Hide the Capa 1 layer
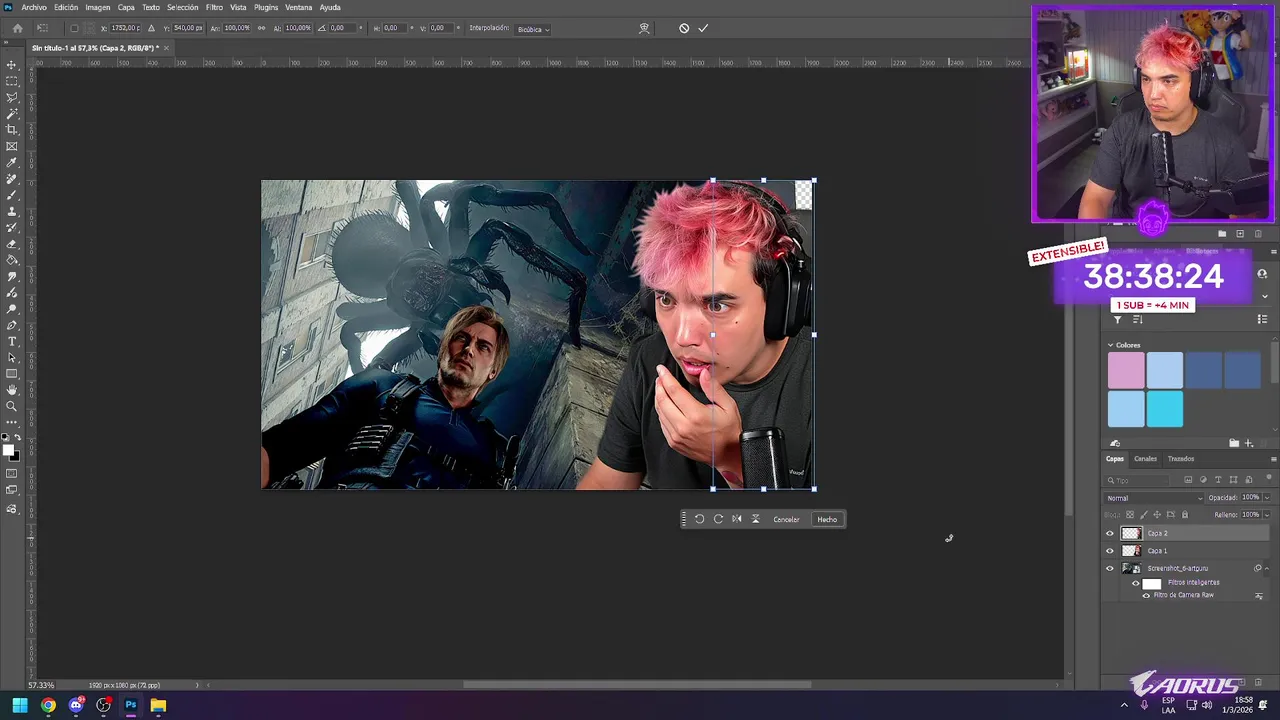 pos(1109,551)
